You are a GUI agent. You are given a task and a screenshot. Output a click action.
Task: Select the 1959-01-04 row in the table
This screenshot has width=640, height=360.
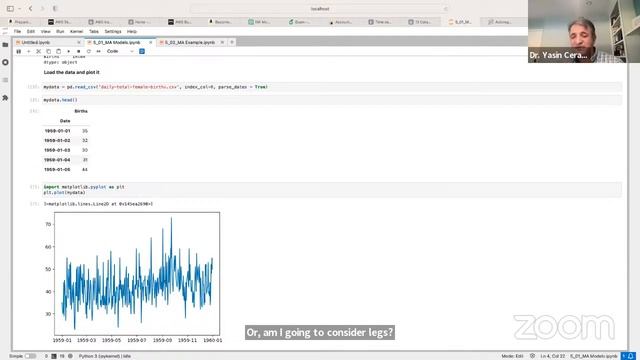(66, 160)
